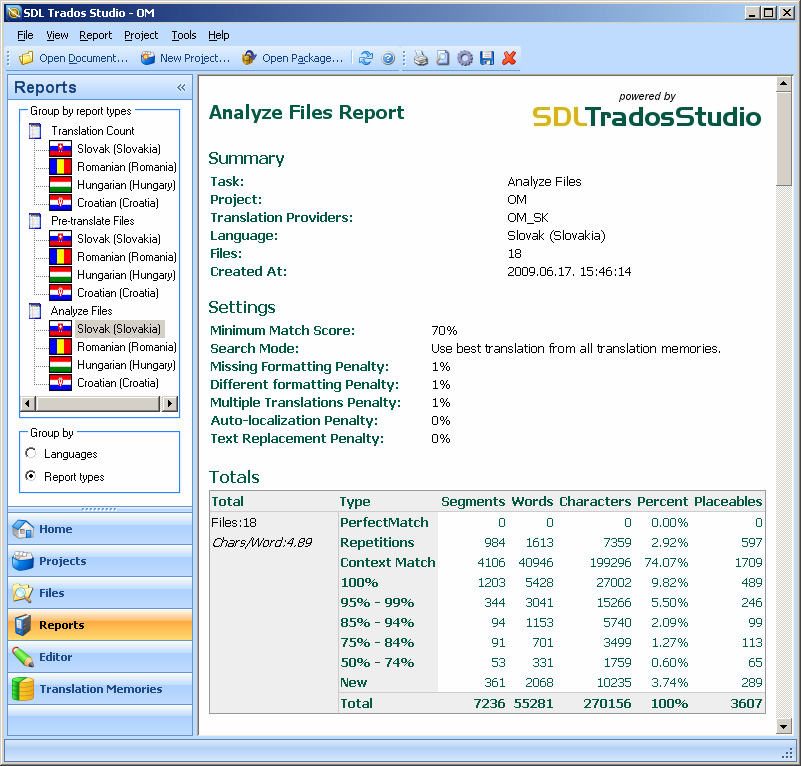
Task: Click the Minimum Match Score 70% value
Action: (444, 330)
